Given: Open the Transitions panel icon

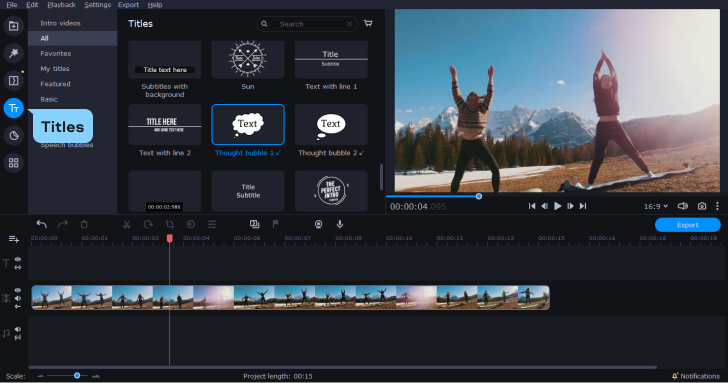Looking at the screenshot, I should click(13, 81).
